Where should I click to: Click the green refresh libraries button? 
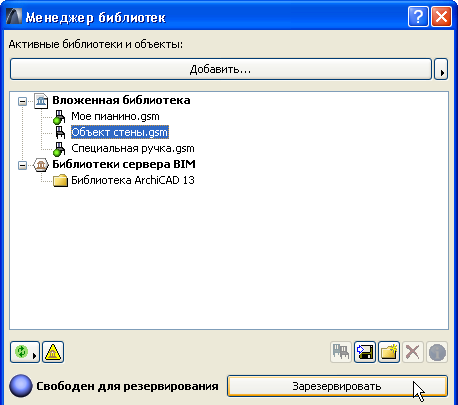pyautogui.click(x=25, y=352)
